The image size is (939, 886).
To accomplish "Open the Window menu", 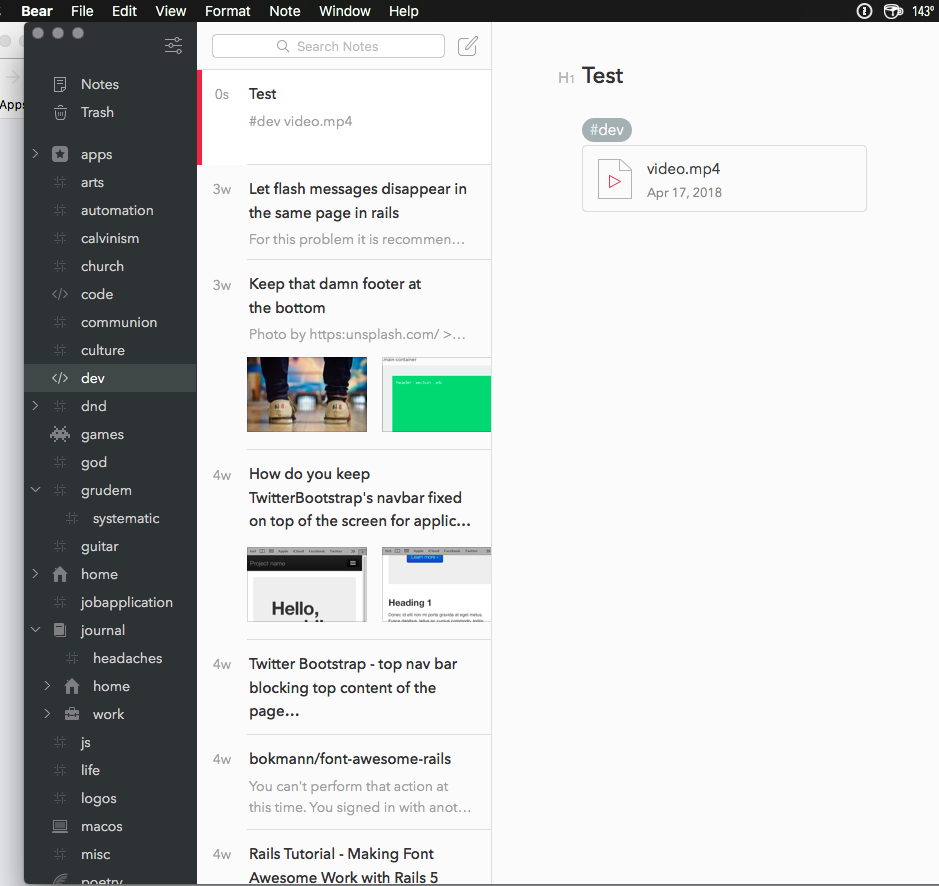I will (344, 11).
